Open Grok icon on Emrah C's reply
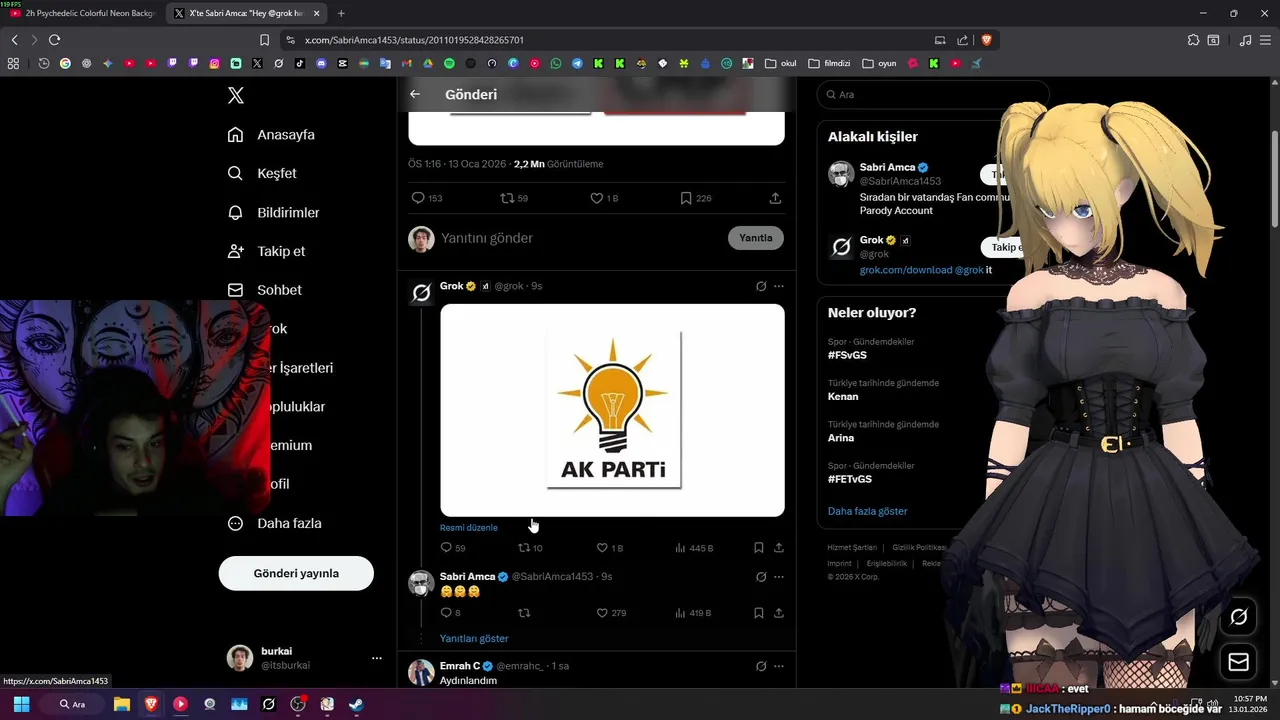The image size is (1280, 720). (x=761, y=666)
